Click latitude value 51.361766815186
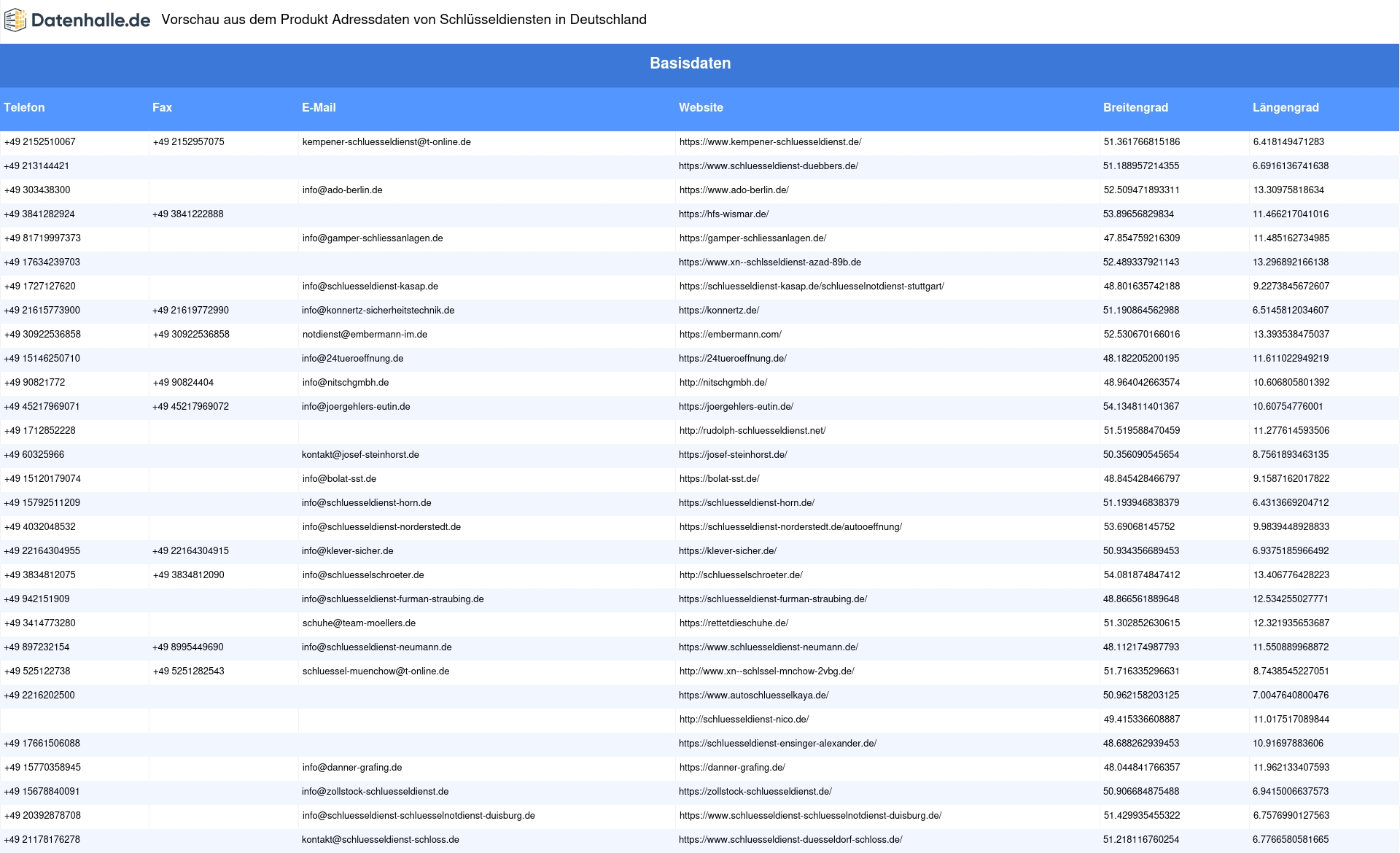This screenshot has height=853, width=1400. pos(1142,142)
